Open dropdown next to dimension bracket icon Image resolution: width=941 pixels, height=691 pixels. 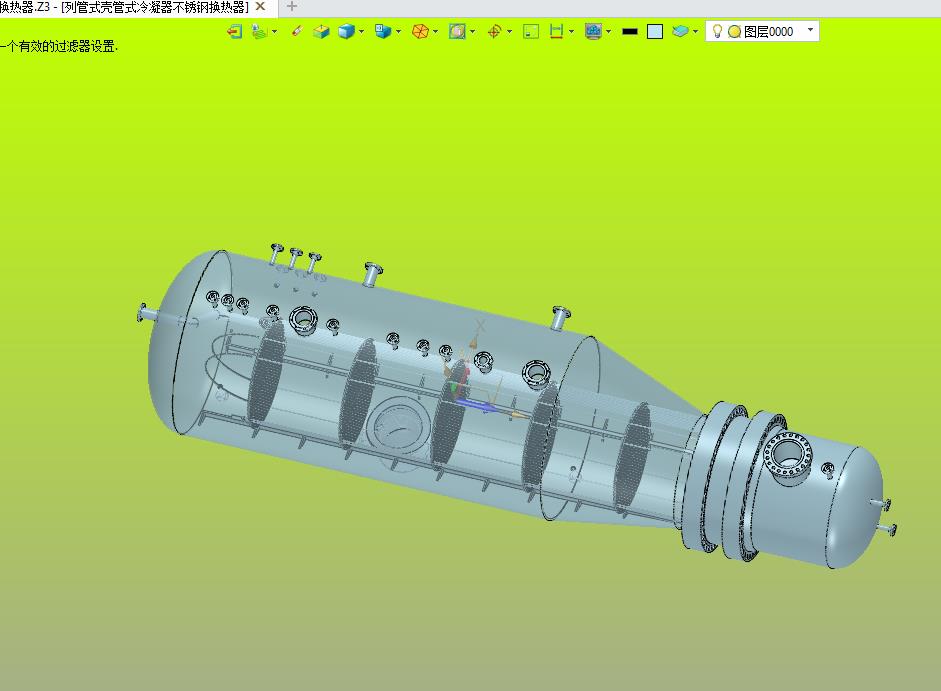tap(571, 31)
